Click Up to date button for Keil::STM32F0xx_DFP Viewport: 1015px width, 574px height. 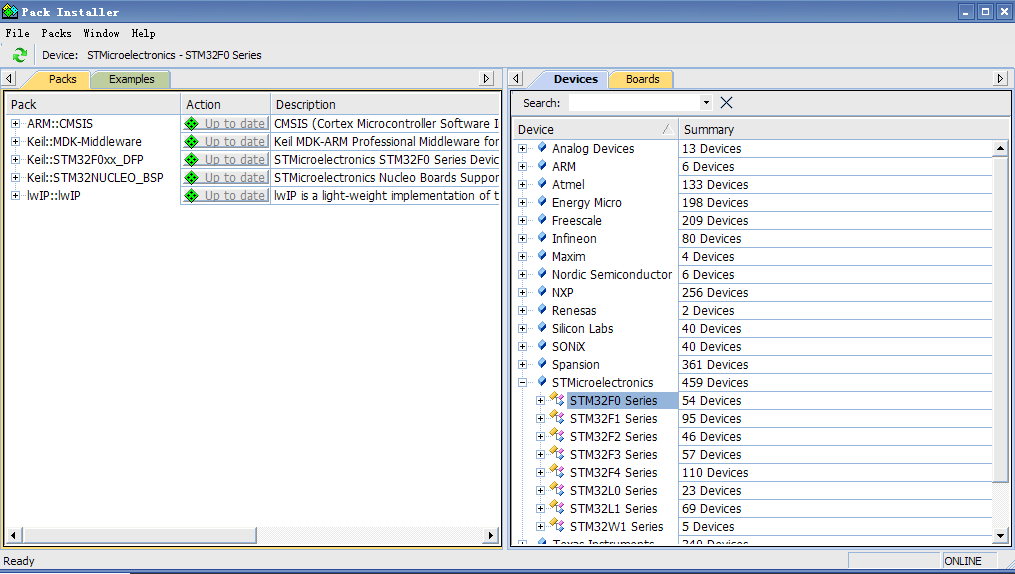[x=225, y=160]
